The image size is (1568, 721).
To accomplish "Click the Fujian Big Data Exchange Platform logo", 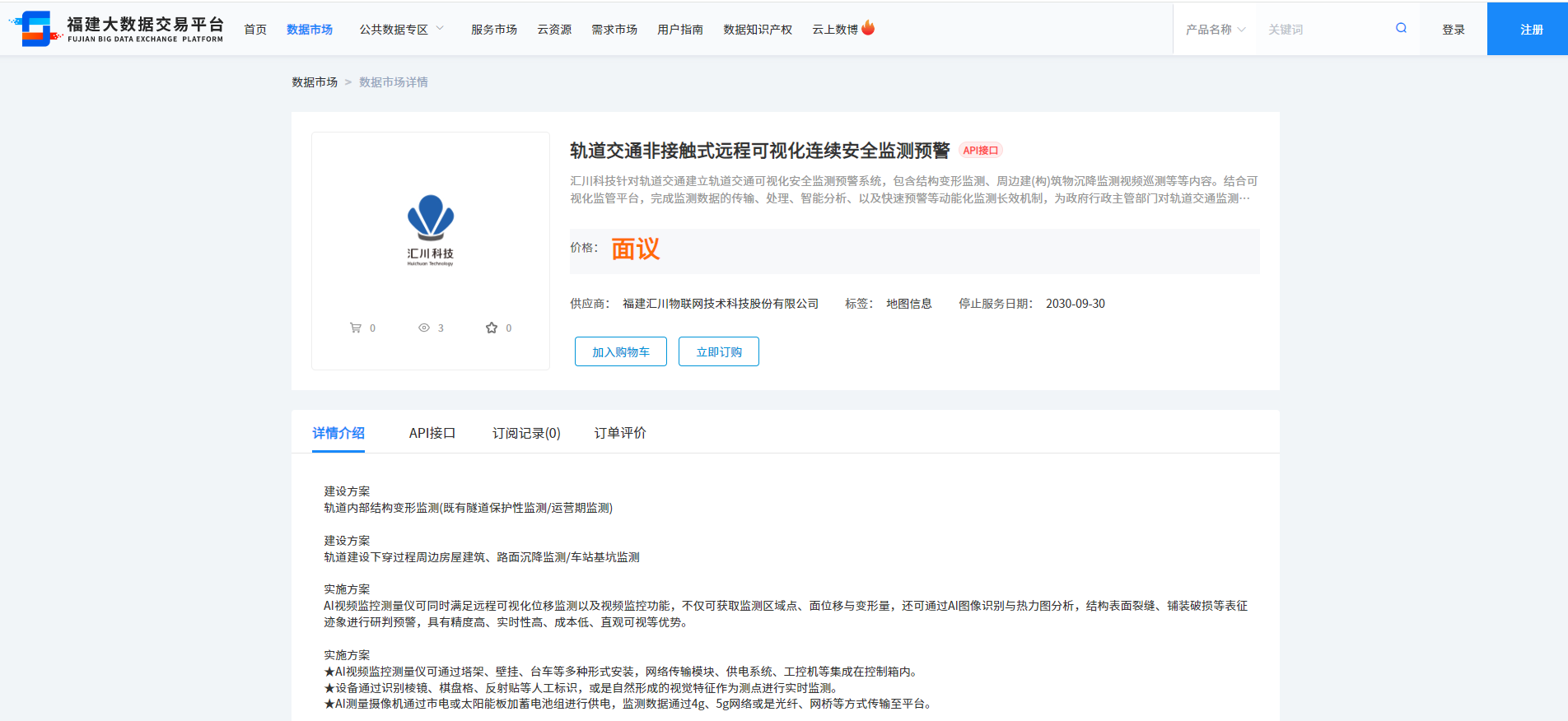I will [116, 29].
